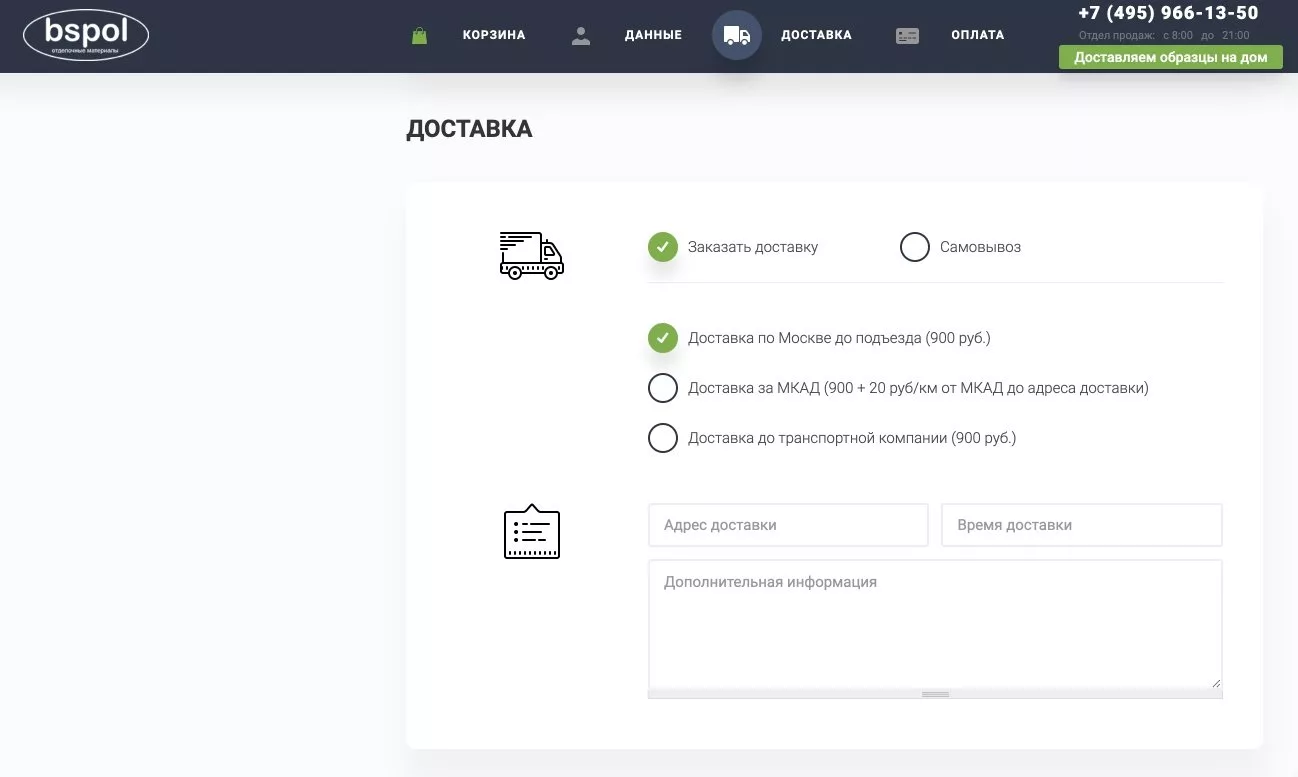Go to the Оплата step
This screenshot has width=1298, height=777.
(x=978, y=35)
